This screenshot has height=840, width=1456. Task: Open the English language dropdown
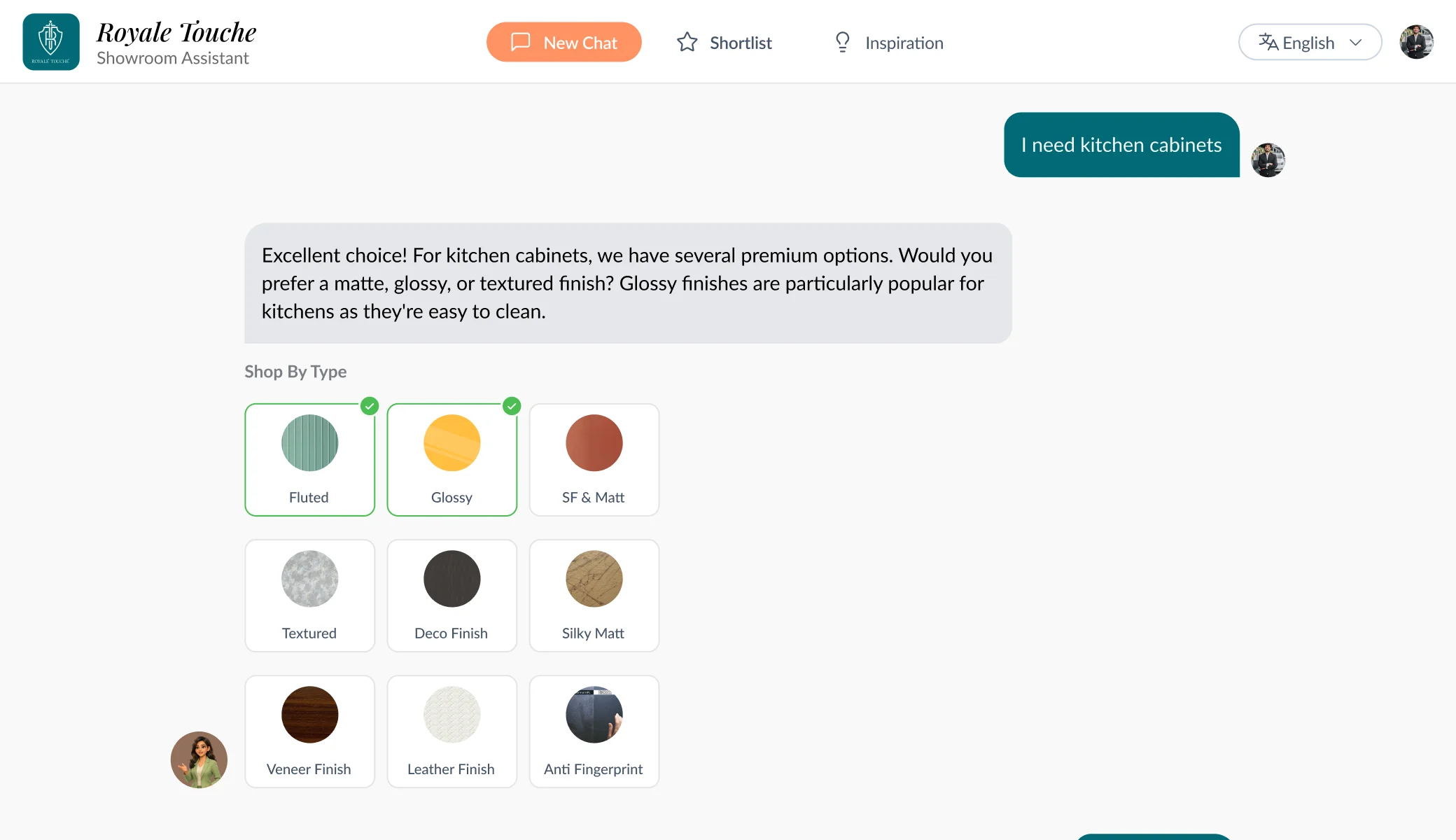(x=1310, y=42)
